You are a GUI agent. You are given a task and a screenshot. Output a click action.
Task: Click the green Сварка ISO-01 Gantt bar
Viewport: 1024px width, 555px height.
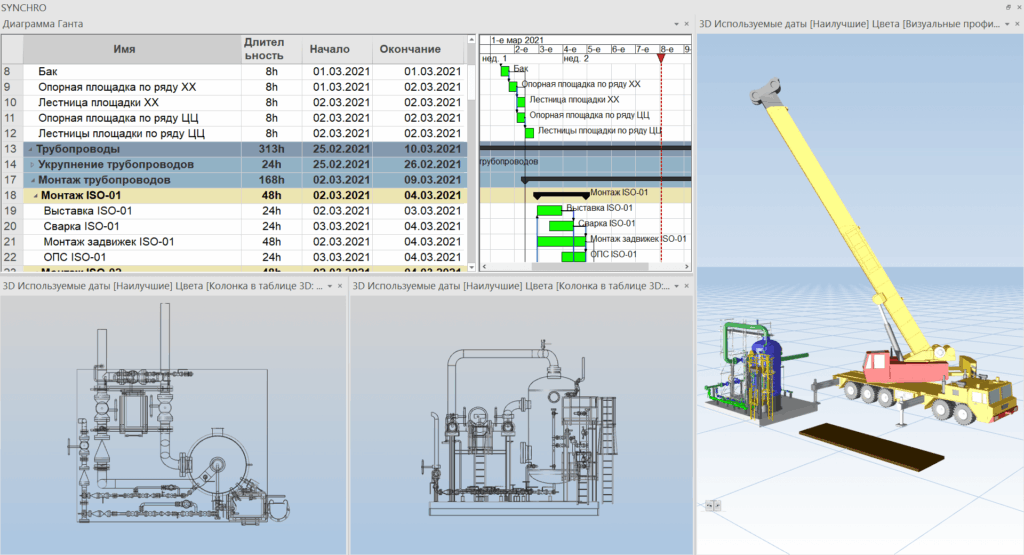[x=562, y=226]
